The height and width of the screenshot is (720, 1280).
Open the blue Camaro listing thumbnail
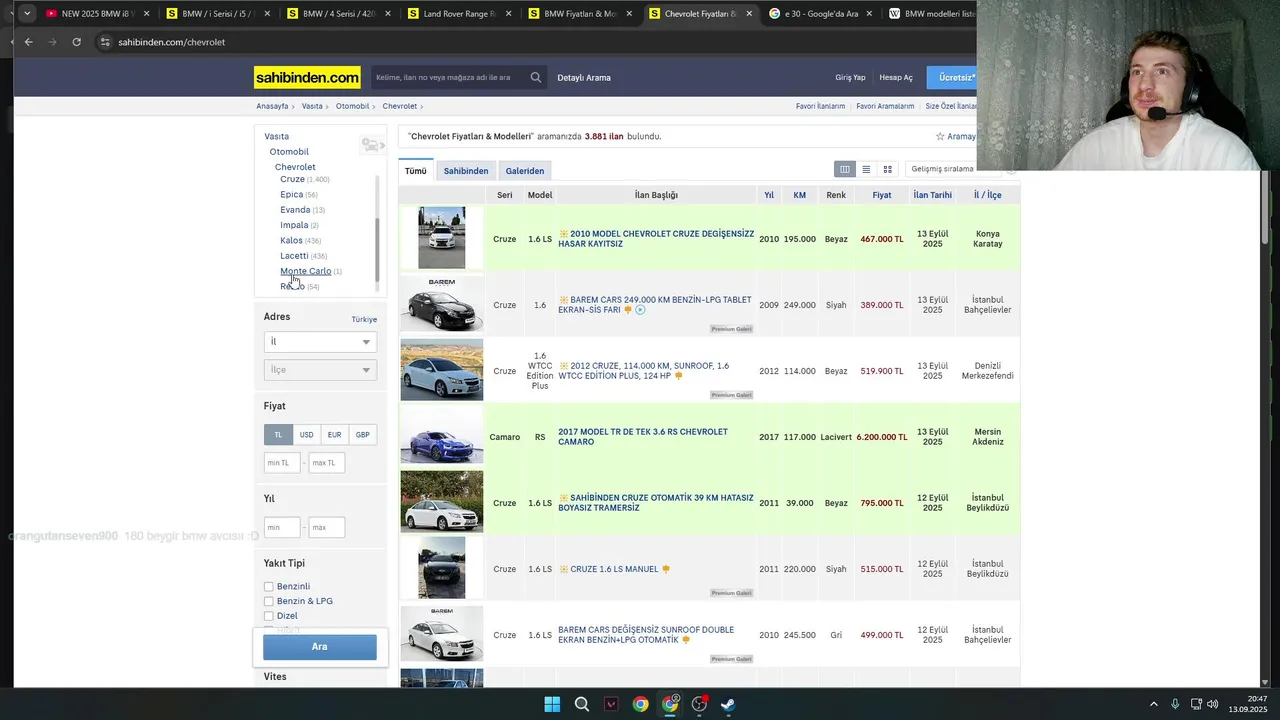click(442, 437)
